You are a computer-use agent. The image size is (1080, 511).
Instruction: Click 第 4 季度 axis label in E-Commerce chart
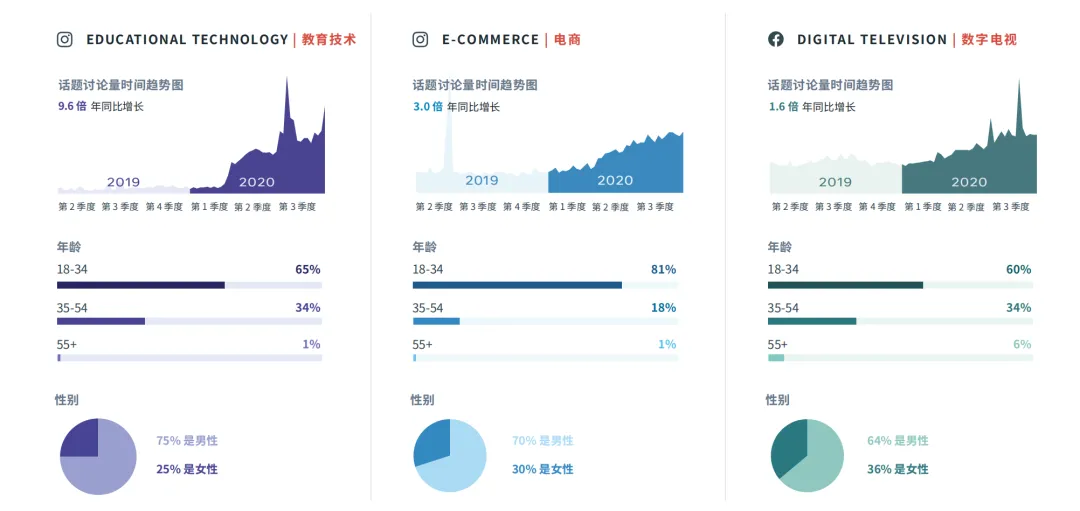[521, 207]
